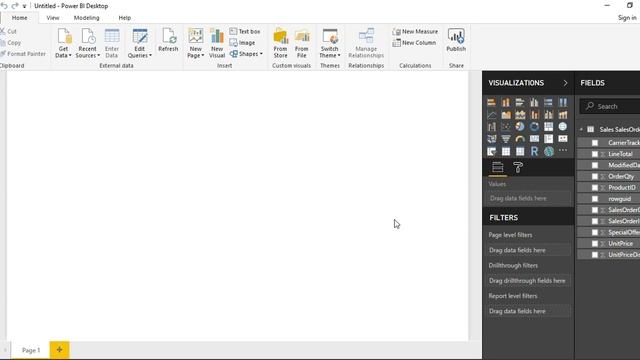Open the Format paint roller pane

click(x=518, y=167)
